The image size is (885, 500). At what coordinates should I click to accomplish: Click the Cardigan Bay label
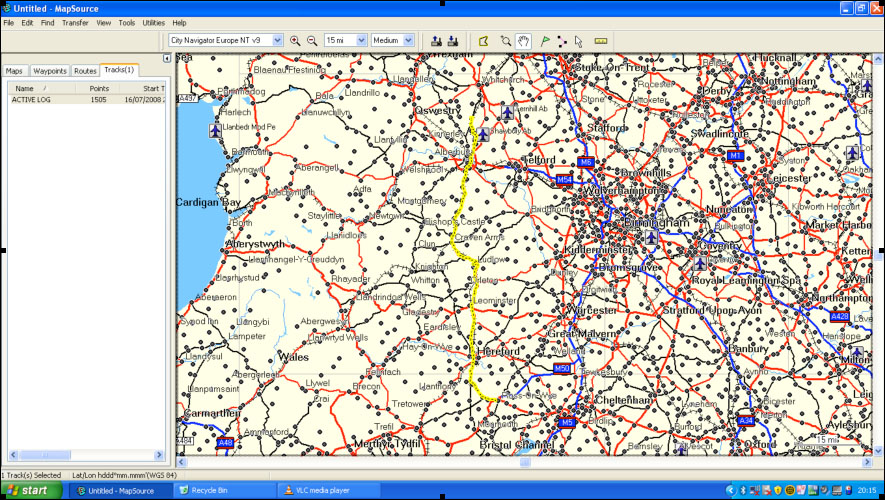point(208,202)
